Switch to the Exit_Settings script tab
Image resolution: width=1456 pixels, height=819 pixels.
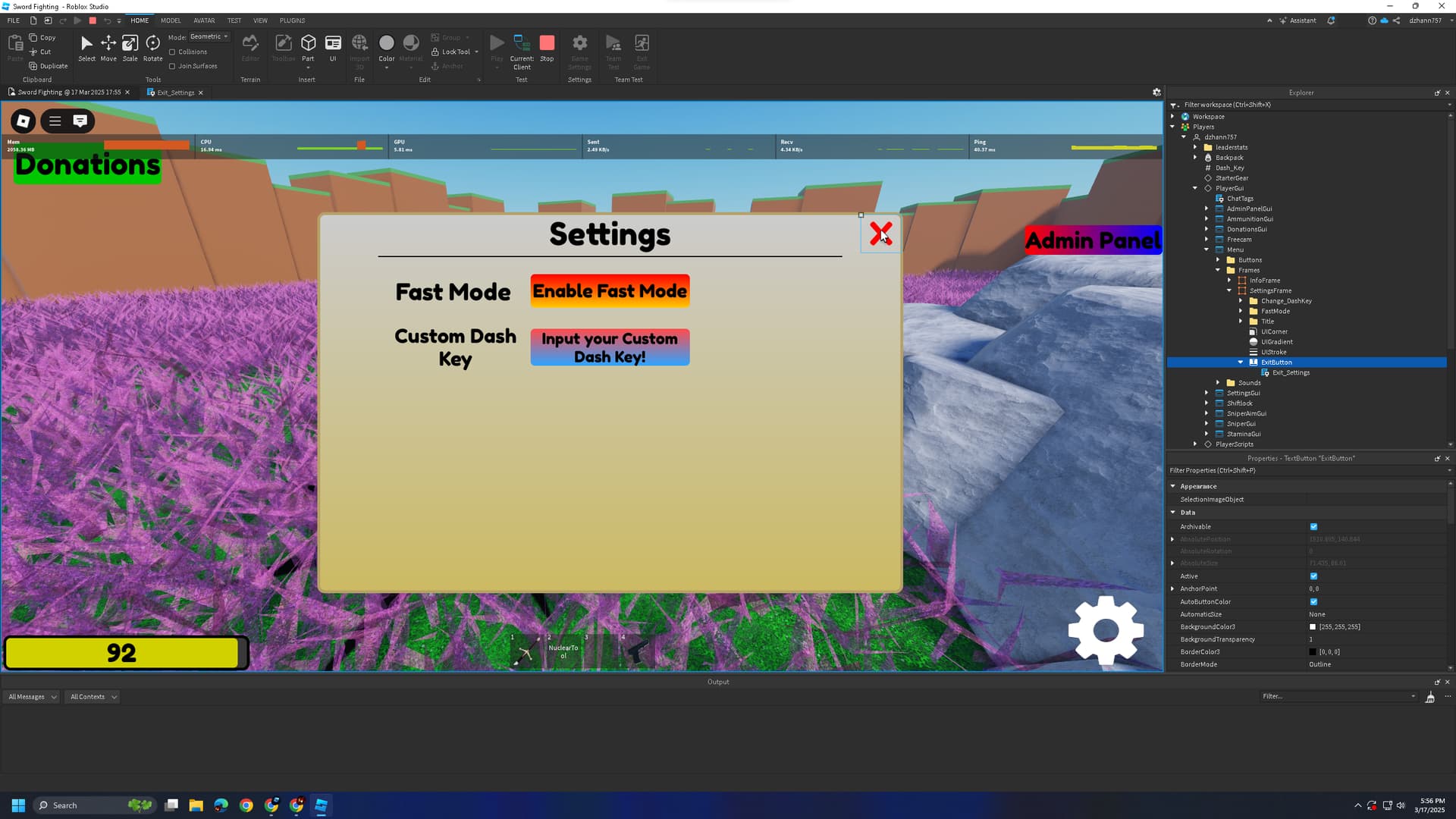(x=175, y=93)
